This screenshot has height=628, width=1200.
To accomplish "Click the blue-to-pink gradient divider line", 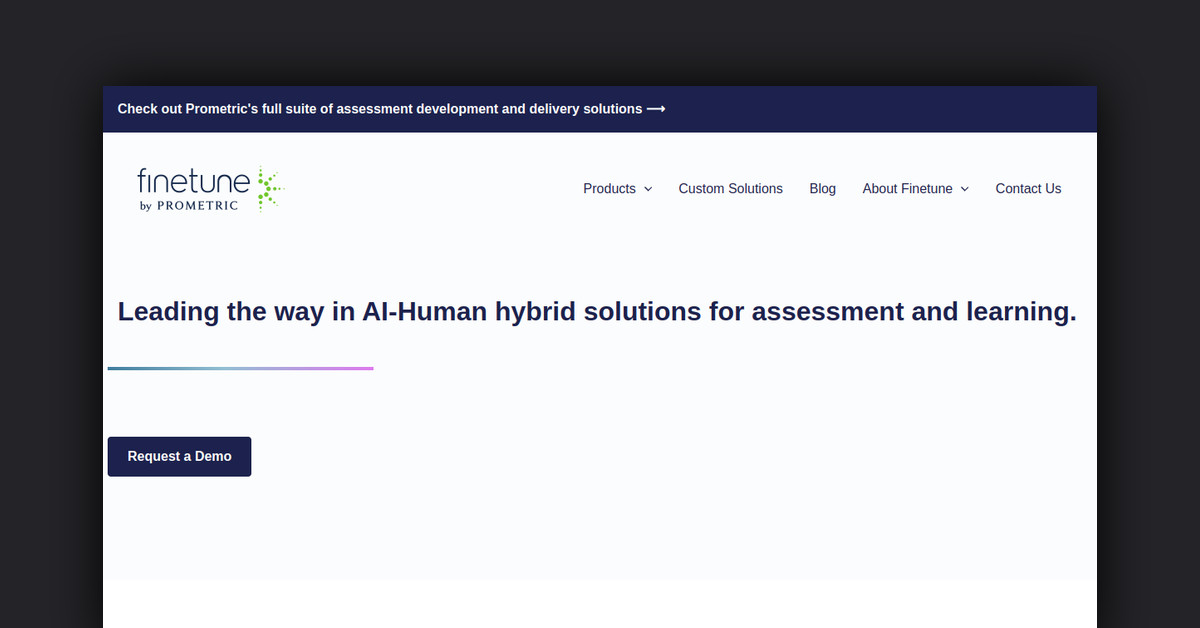I will coord(240,368).
